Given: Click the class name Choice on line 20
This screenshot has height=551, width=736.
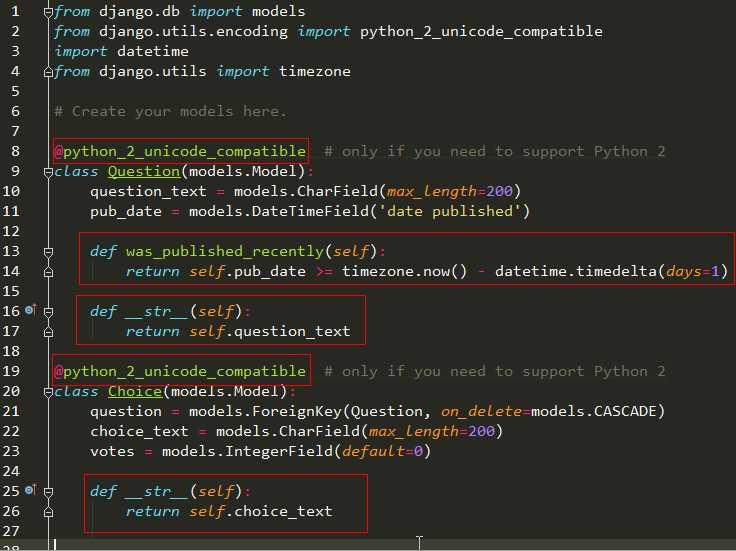Looking at the screenshot, I should pyautogui.click(x=135, y=391).
